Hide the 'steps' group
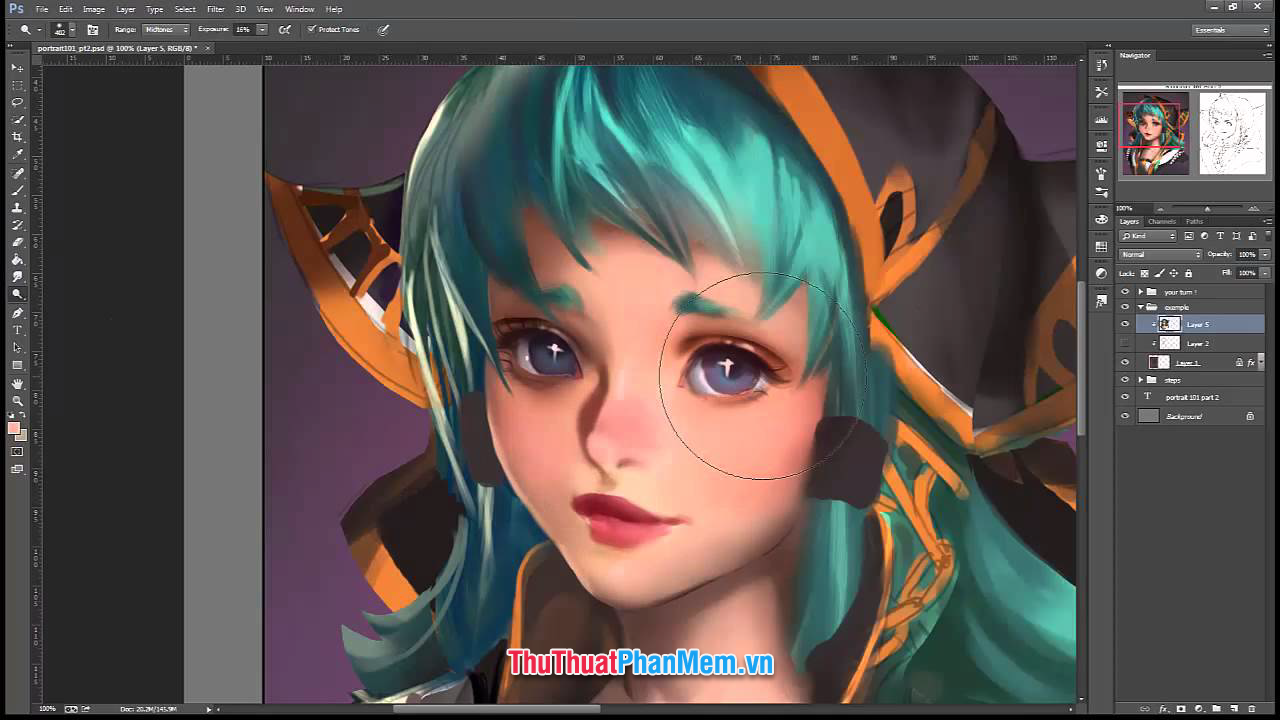 coord(1125,380)
